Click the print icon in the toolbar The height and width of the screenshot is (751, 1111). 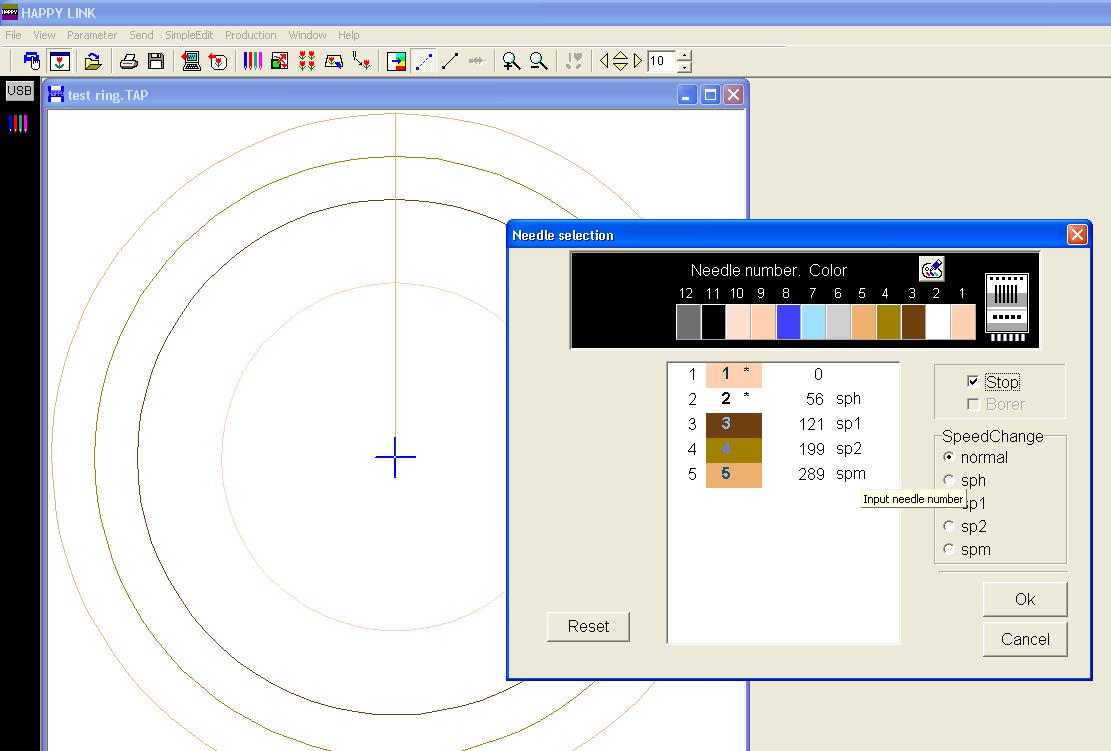(x=129, y=62)
